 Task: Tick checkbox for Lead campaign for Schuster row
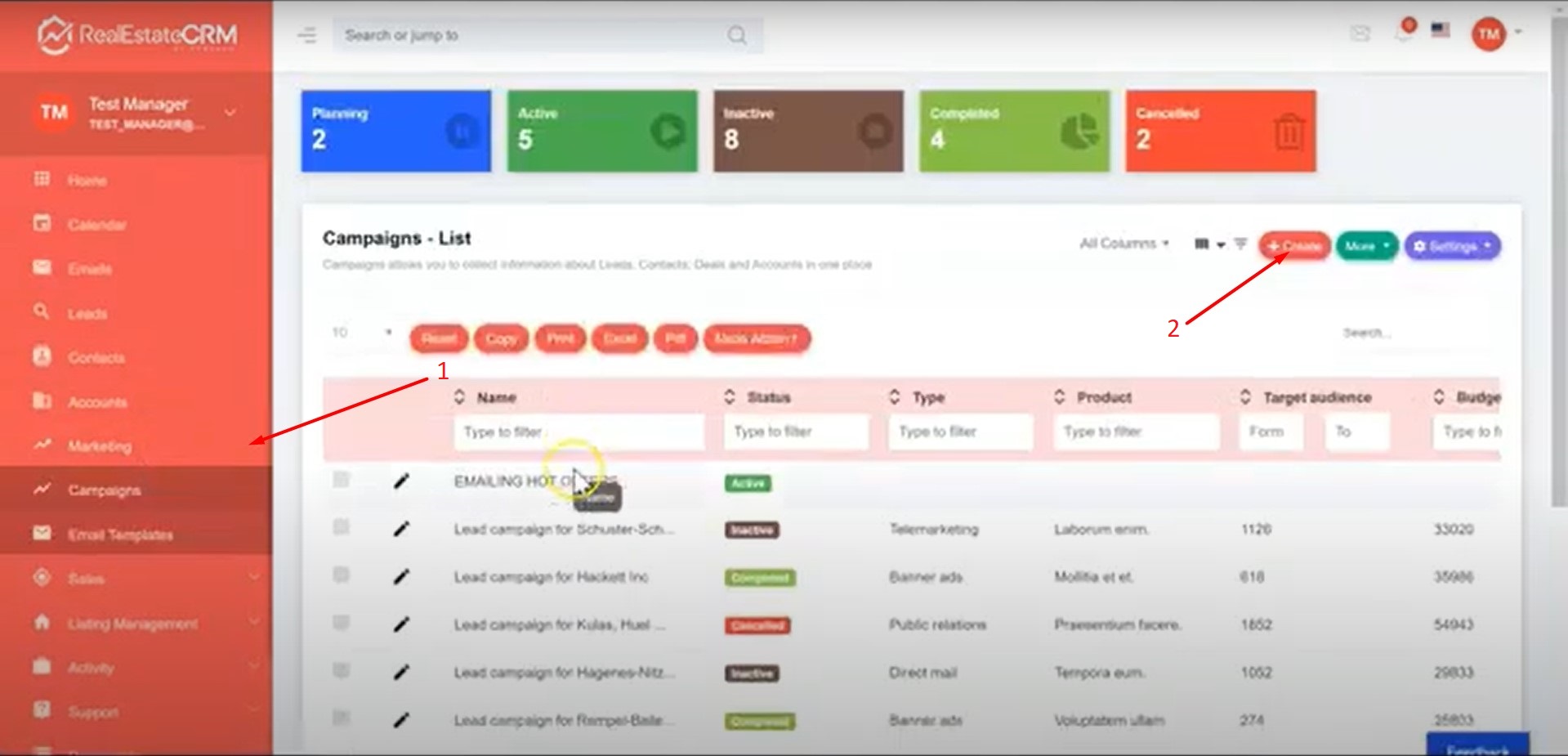(342, 527)
